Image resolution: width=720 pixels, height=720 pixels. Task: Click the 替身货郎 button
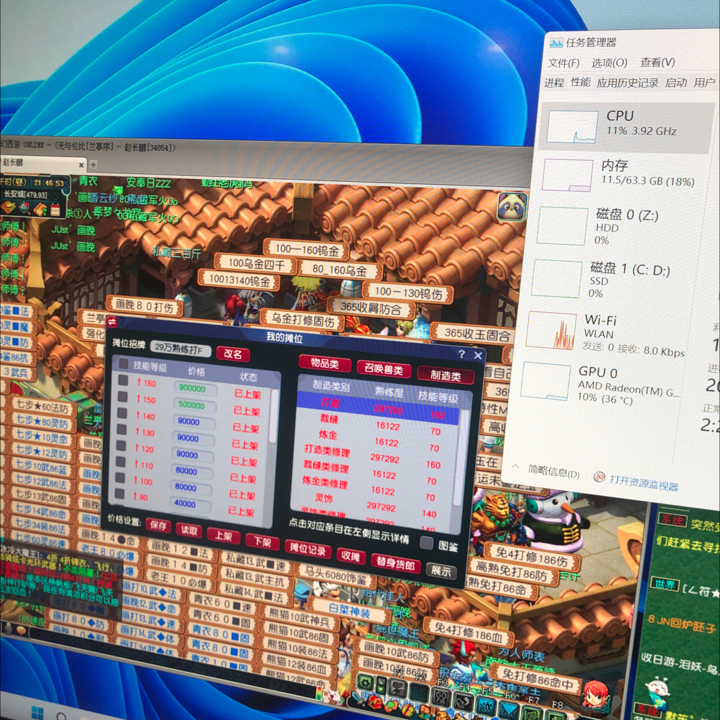395,563
